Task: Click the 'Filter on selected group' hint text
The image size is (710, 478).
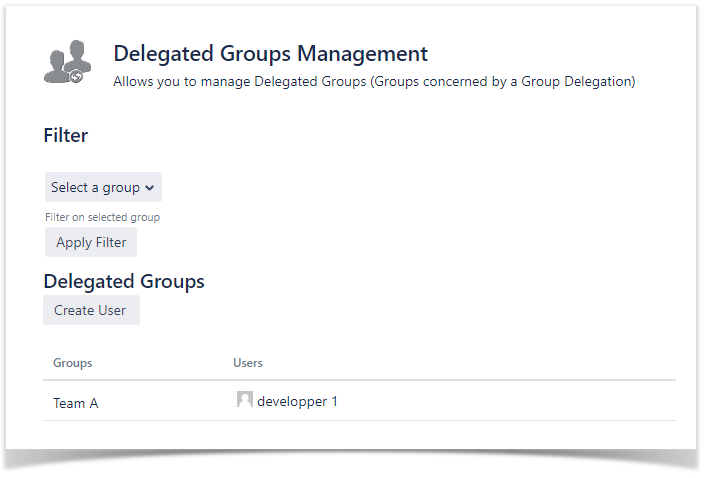Action: 102,217
